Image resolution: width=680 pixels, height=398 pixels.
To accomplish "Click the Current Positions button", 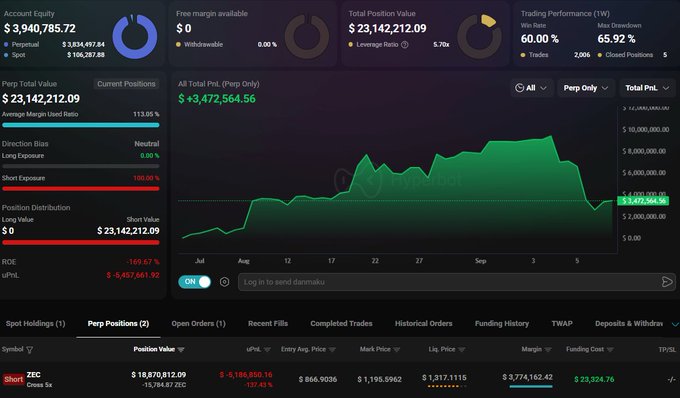I will pos(126,84).
